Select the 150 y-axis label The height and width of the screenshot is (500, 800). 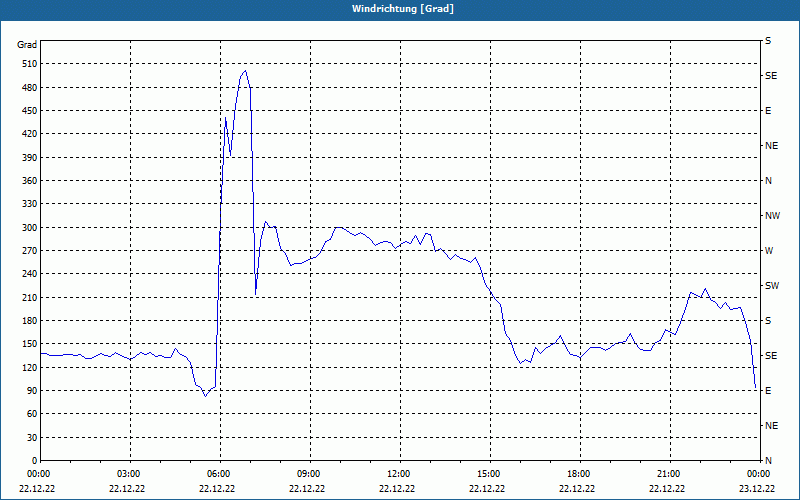tap(31, 344)
